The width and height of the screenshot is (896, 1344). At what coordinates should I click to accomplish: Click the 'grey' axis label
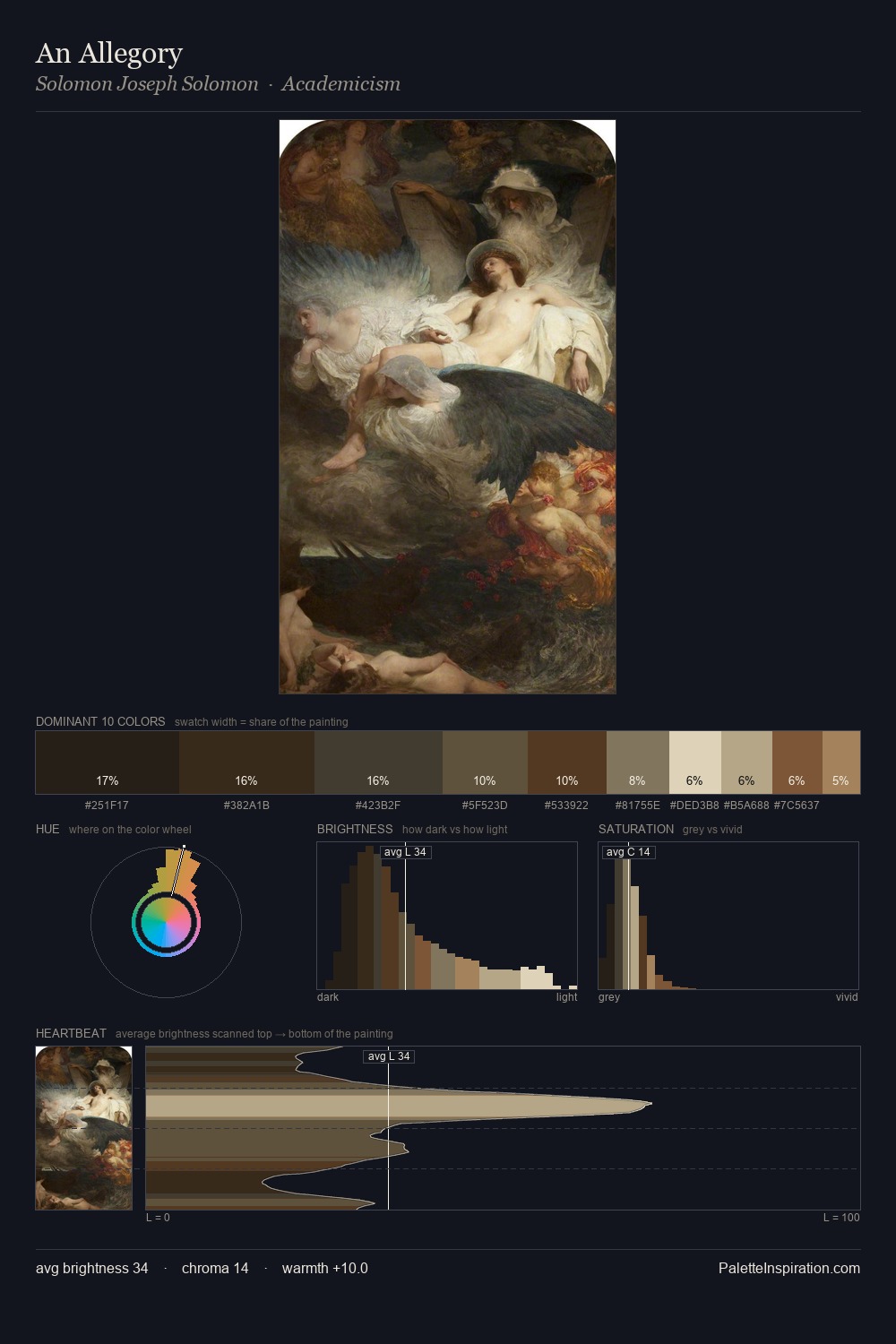pos(609,997)
